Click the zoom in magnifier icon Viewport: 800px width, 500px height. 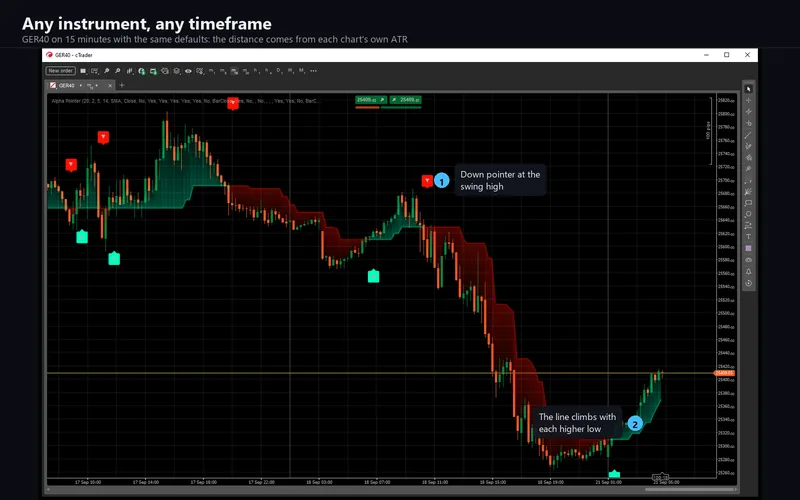coord(107,71)
